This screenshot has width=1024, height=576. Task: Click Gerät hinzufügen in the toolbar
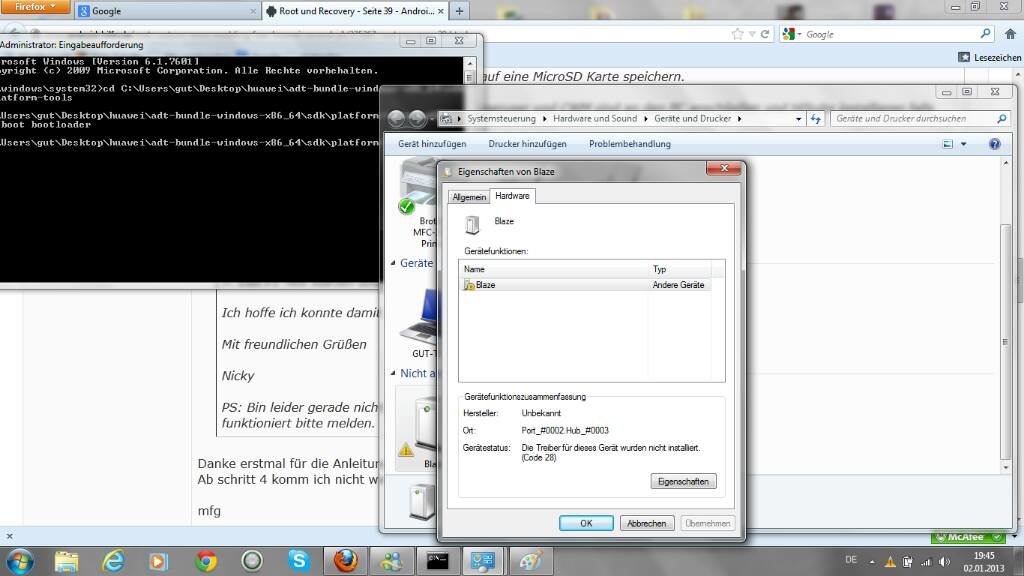tap(432, 144)
